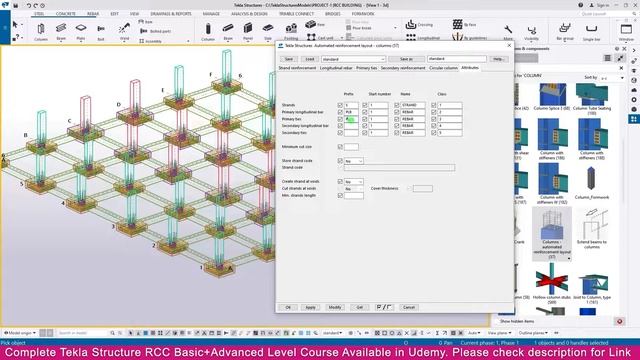Viewport: 640px width, 360px height.
Task: Toggle Min. strands length checkbox
Action: [x=340, y=196]
